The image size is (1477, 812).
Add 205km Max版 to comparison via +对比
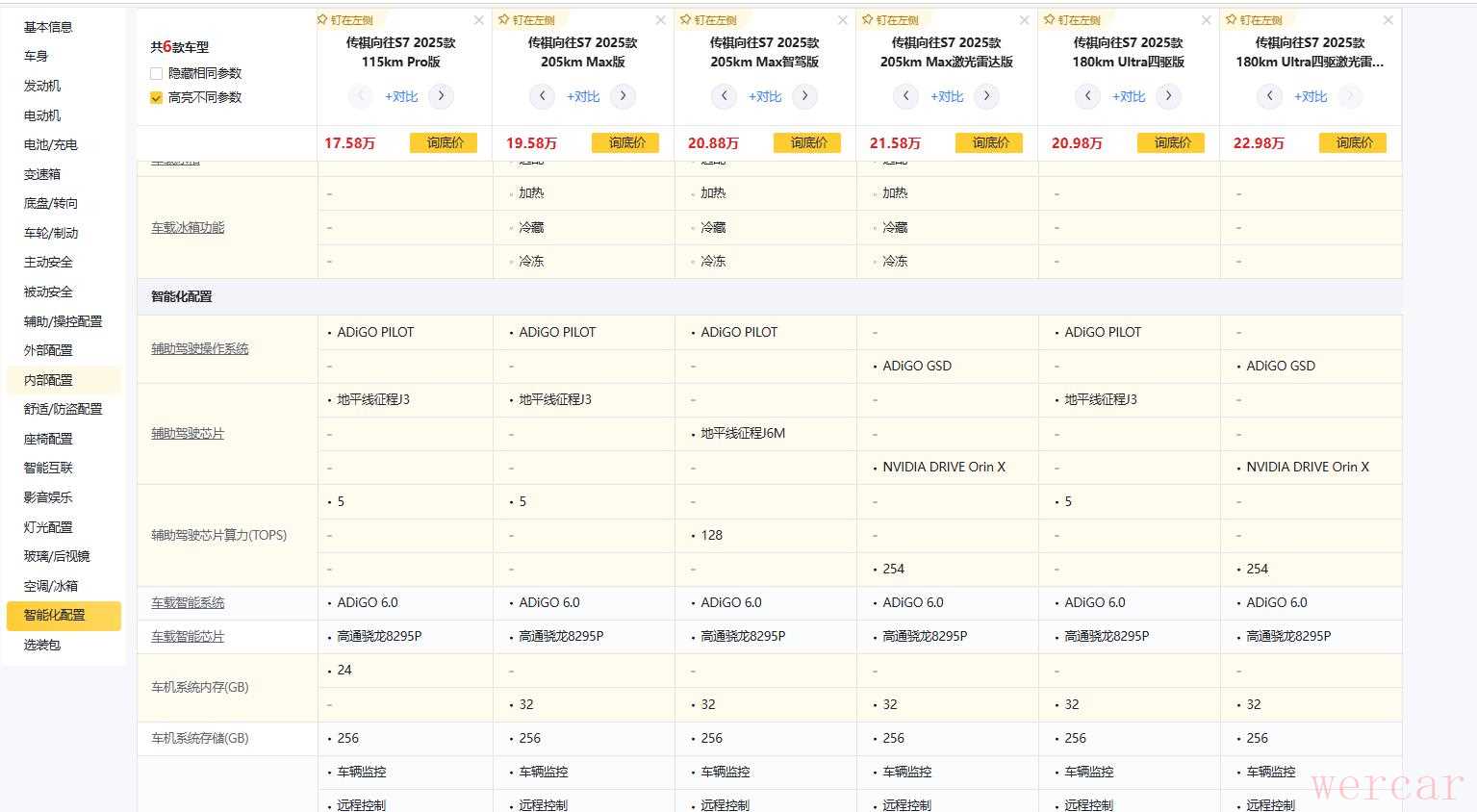coord(583,96)
